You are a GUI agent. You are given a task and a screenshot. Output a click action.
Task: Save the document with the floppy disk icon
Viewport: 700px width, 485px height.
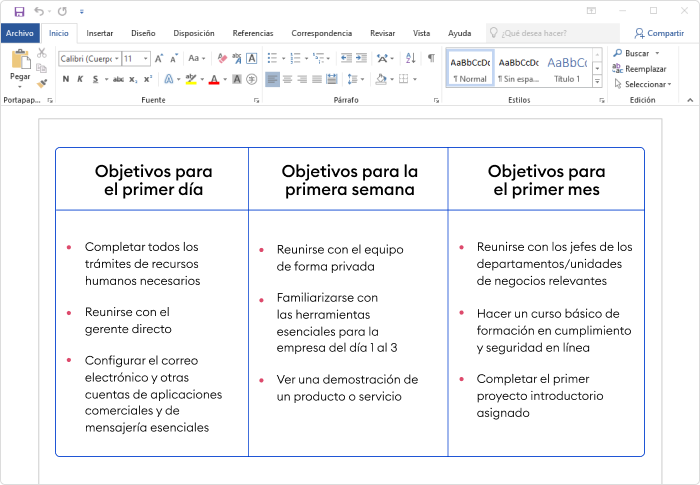[x=19, y=12]
